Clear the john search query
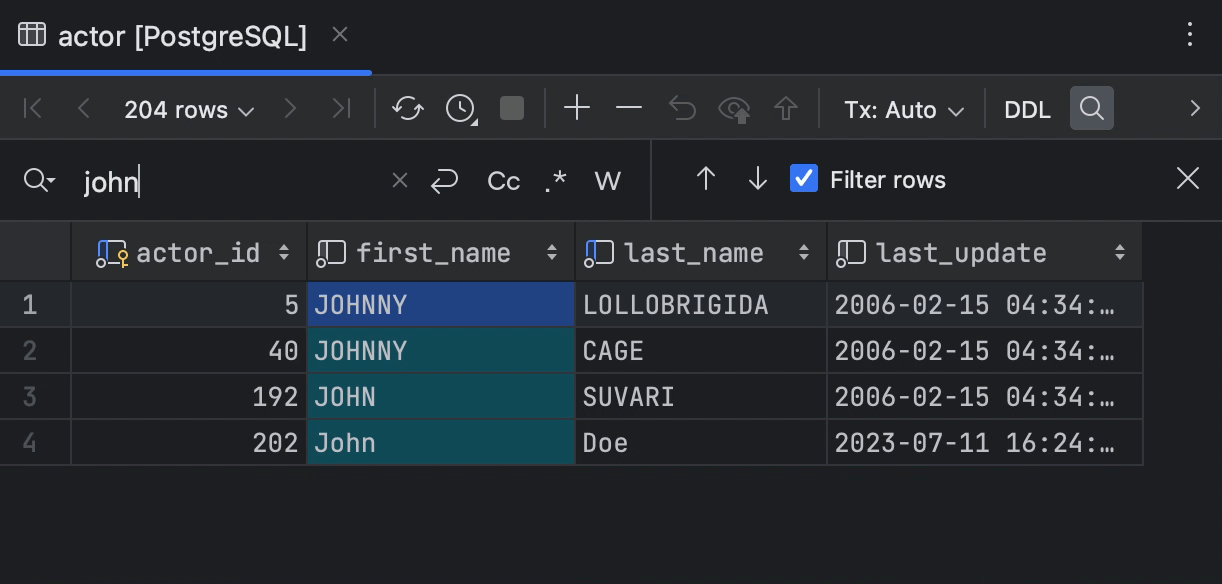Viewport: 1222px width, 584px height. pyautogui.click(x=399, y=180)
